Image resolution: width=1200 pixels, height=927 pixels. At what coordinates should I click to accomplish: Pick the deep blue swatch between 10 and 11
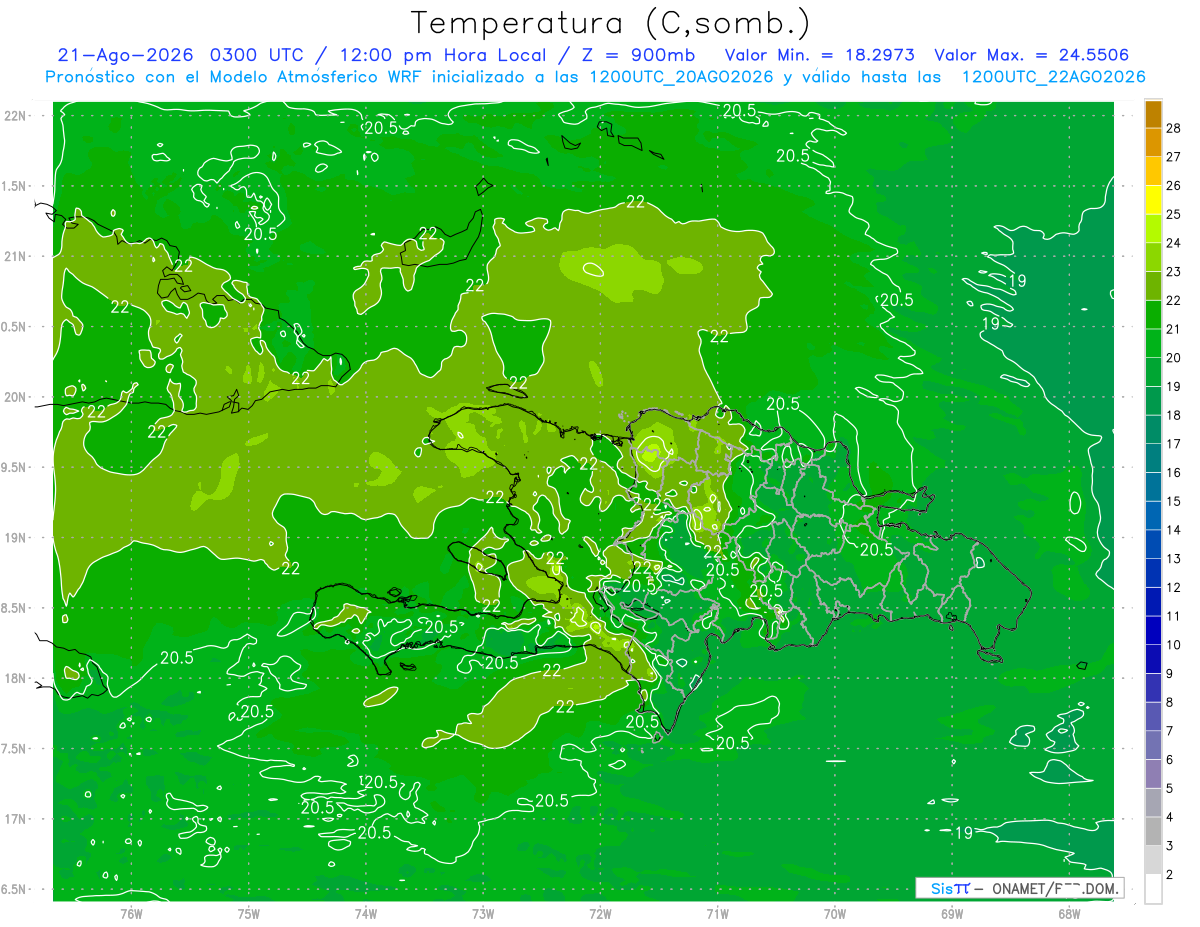1153,631
